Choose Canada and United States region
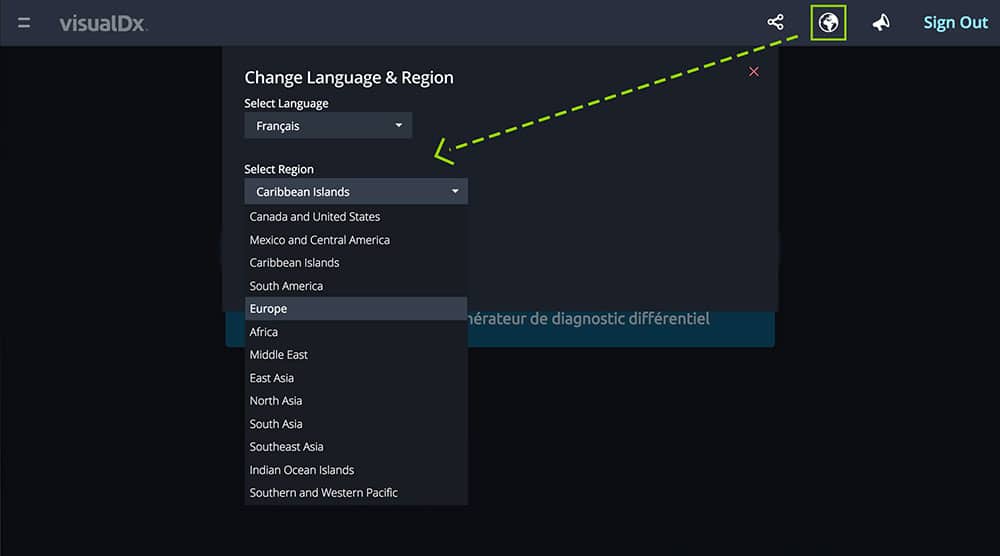Image resolution: width=1000 pixels, height=556 pixels. click(315, 216)
